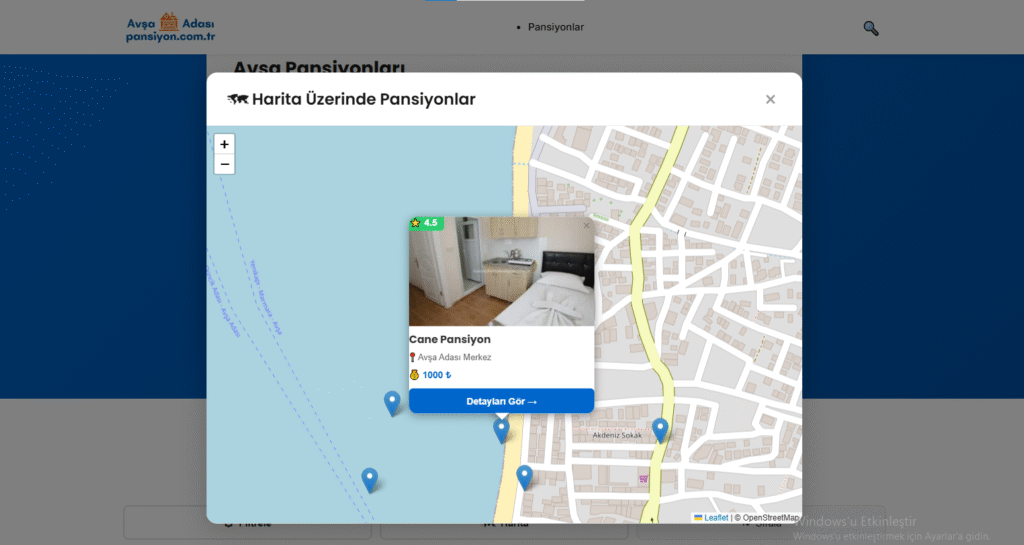
Task: Open the OpenStreetMap attribution link
Action: pos(770,517)
